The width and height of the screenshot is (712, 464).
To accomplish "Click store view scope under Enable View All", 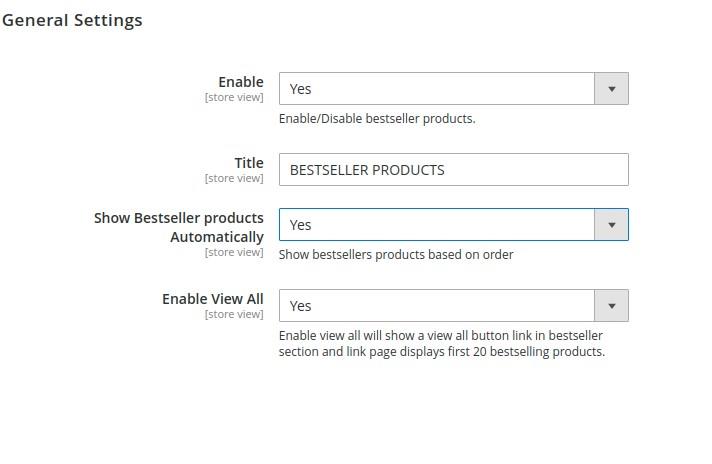I will click(x=234, y=315).
